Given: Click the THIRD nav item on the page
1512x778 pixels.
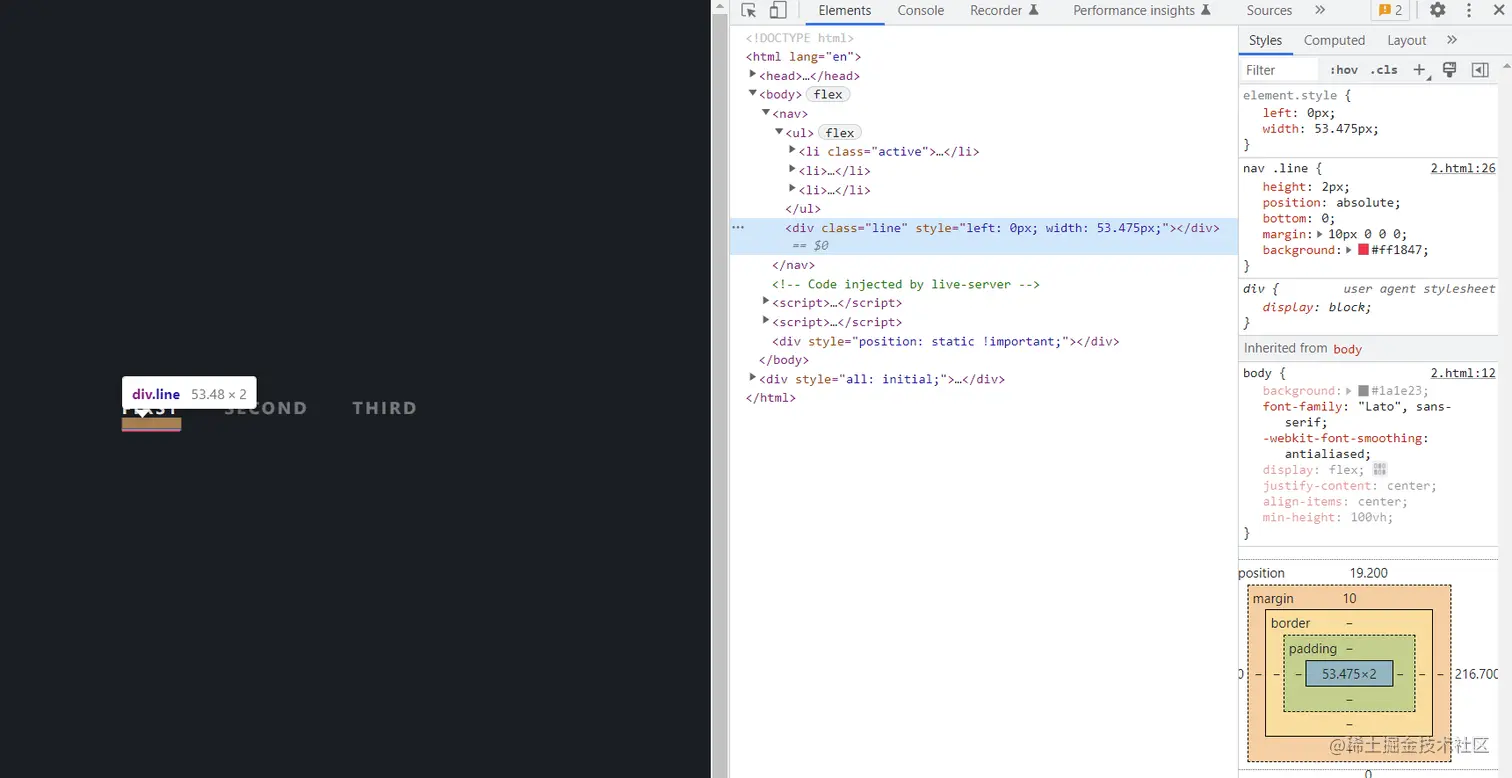Looking at the screenshot, I should pos(384,408).
